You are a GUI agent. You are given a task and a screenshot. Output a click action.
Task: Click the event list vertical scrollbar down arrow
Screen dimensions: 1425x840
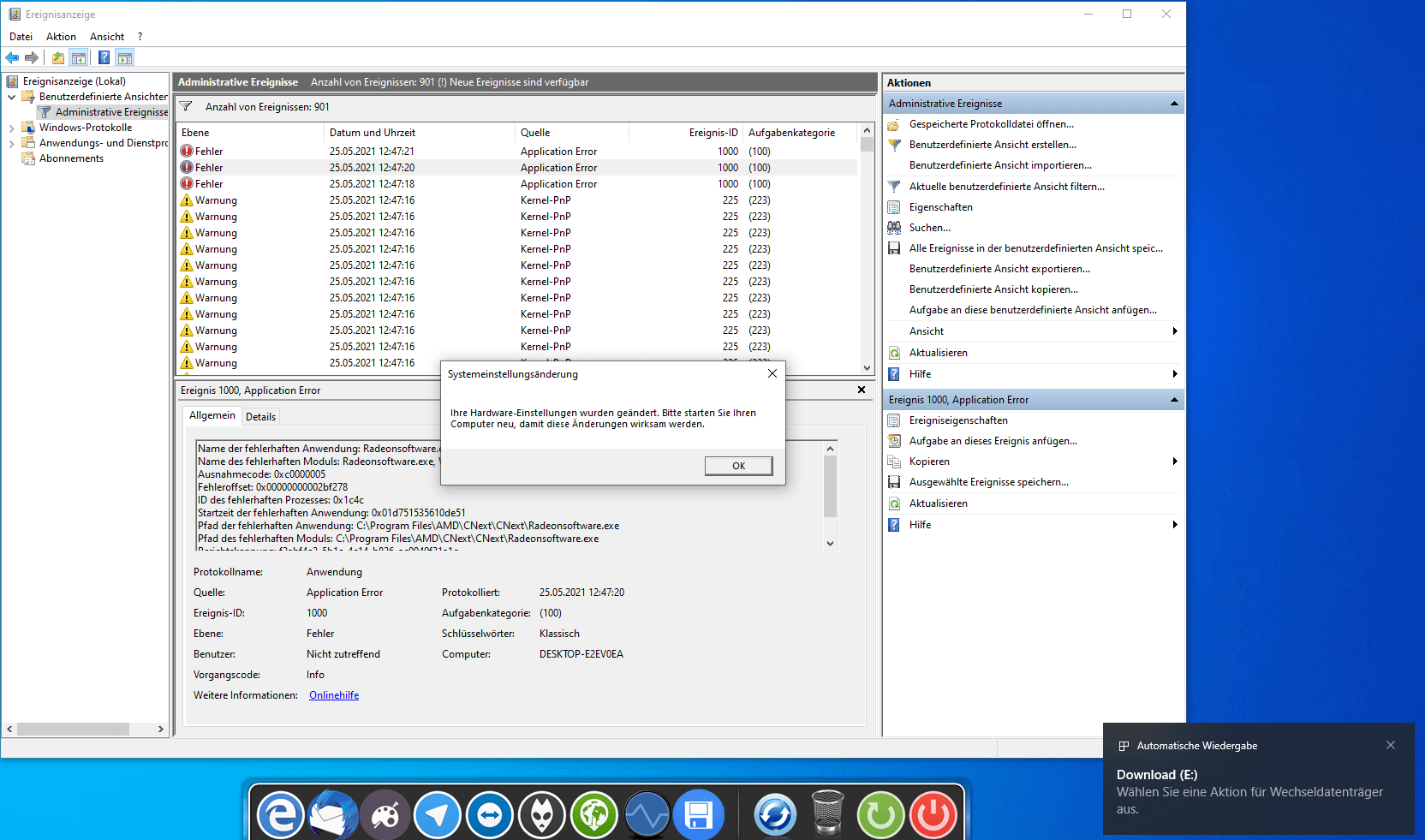[x=867, y=368]
